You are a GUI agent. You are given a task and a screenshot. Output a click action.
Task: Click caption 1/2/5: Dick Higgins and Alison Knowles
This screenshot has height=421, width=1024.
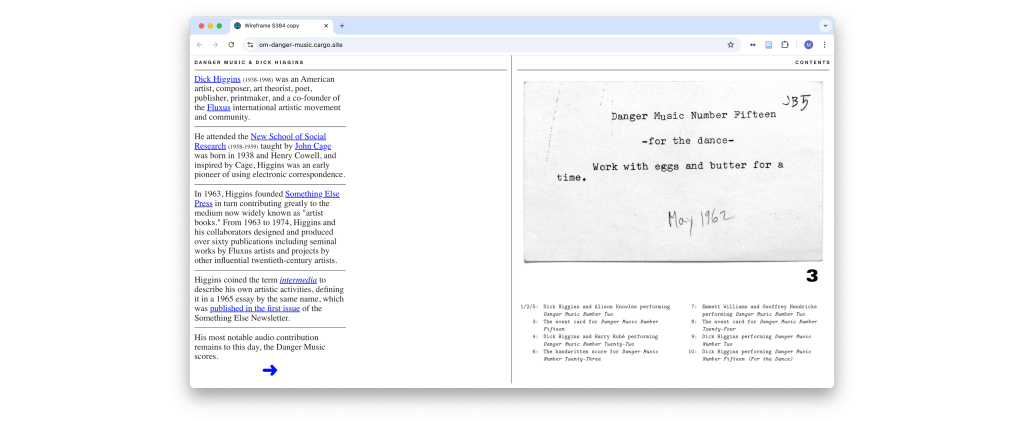click(x=596, y=310)
